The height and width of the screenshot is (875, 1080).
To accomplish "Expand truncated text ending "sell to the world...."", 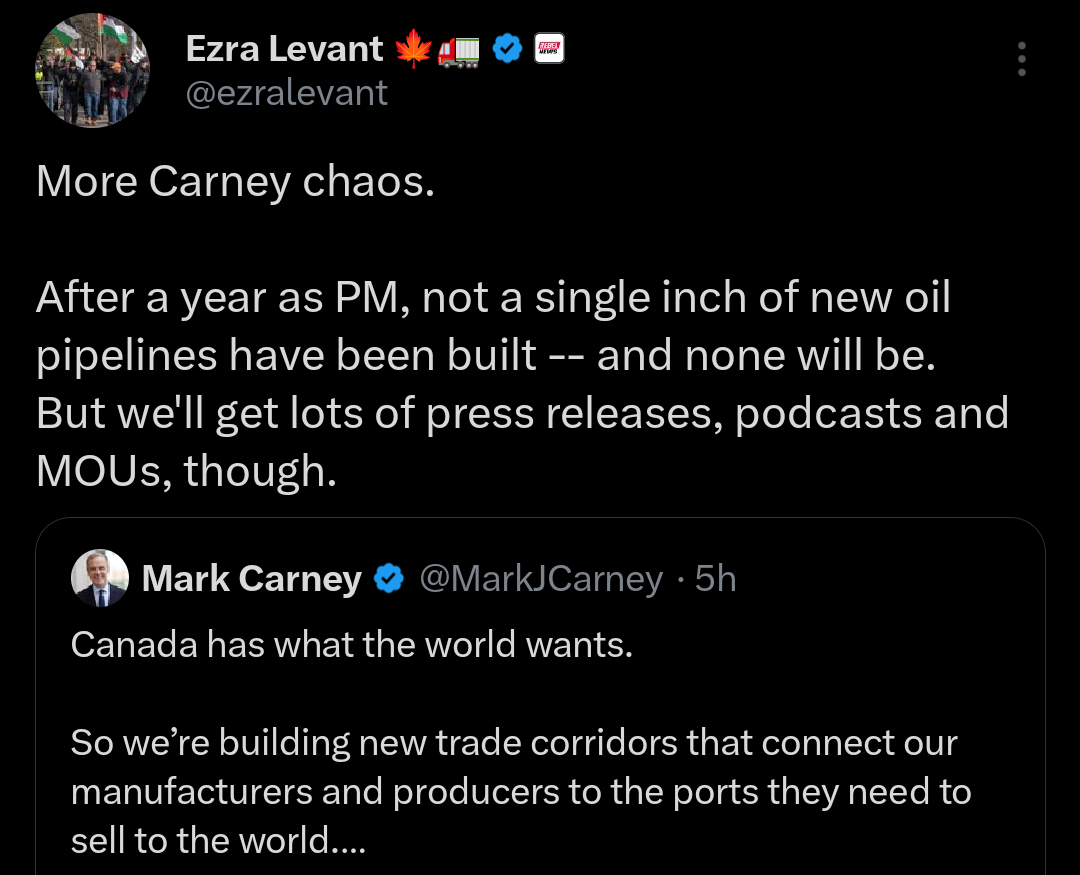I will 218,841.
